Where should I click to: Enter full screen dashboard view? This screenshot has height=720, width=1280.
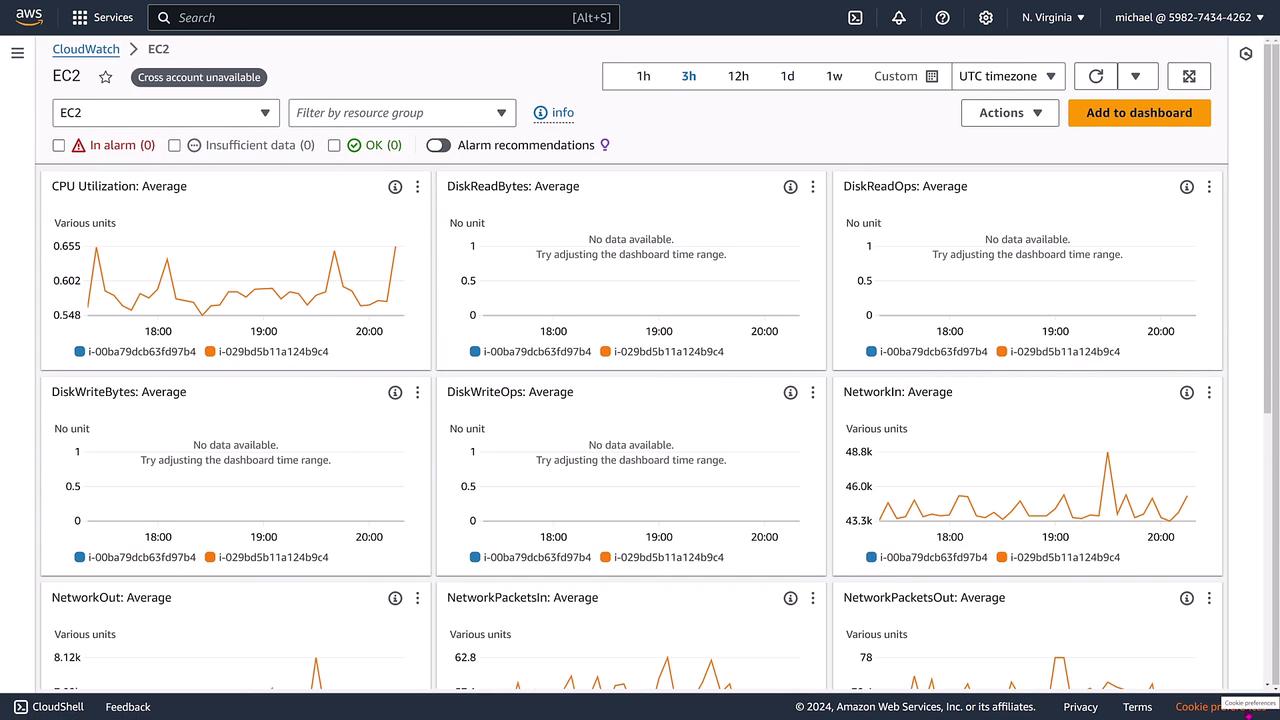[1189, 76]
